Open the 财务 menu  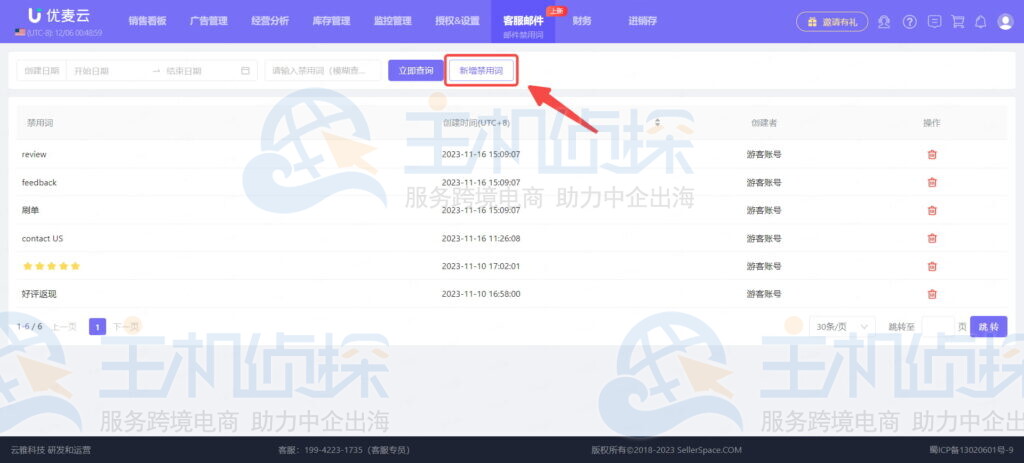coord(582,21)
